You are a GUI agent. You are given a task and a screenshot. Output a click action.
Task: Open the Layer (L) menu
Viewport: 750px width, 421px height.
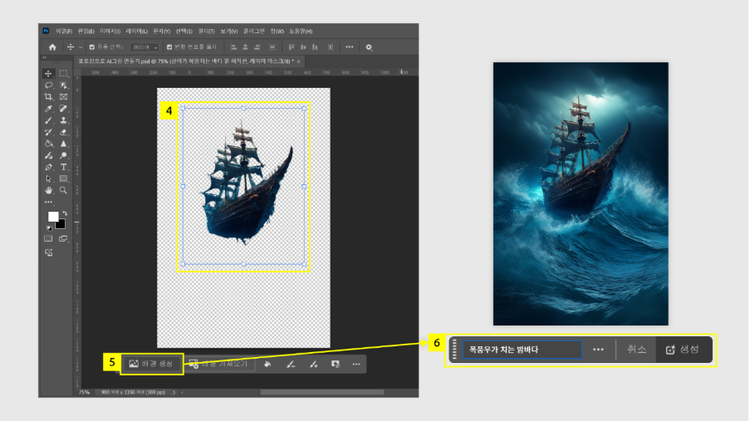[x=137, y=31]
